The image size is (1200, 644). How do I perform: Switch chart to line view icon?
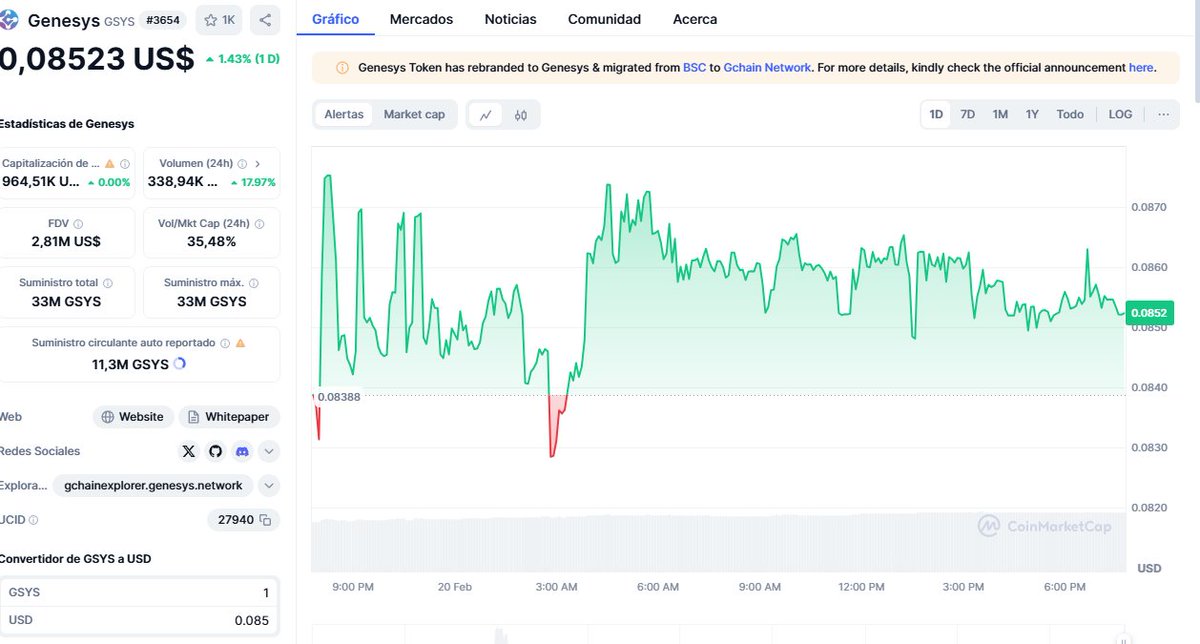point(485,115)
